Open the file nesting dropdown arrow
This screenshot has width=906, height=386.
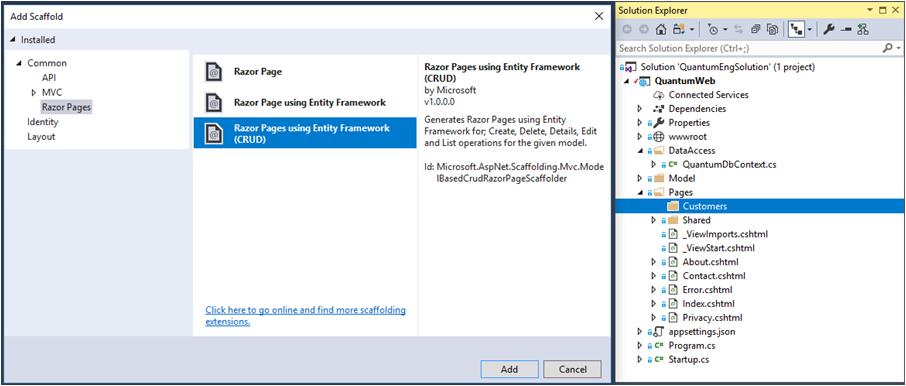pos(810,29)
